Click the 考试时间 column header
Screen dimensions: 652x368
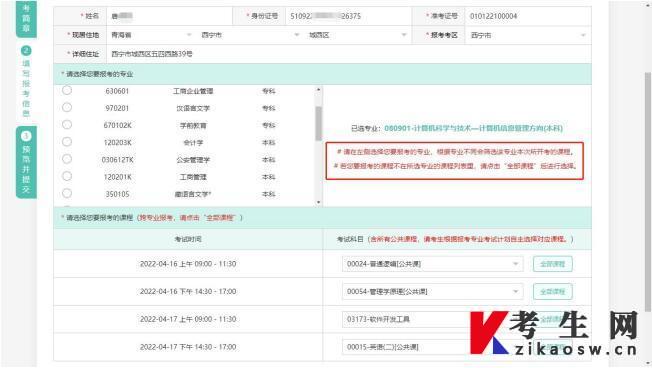(188, 239)
